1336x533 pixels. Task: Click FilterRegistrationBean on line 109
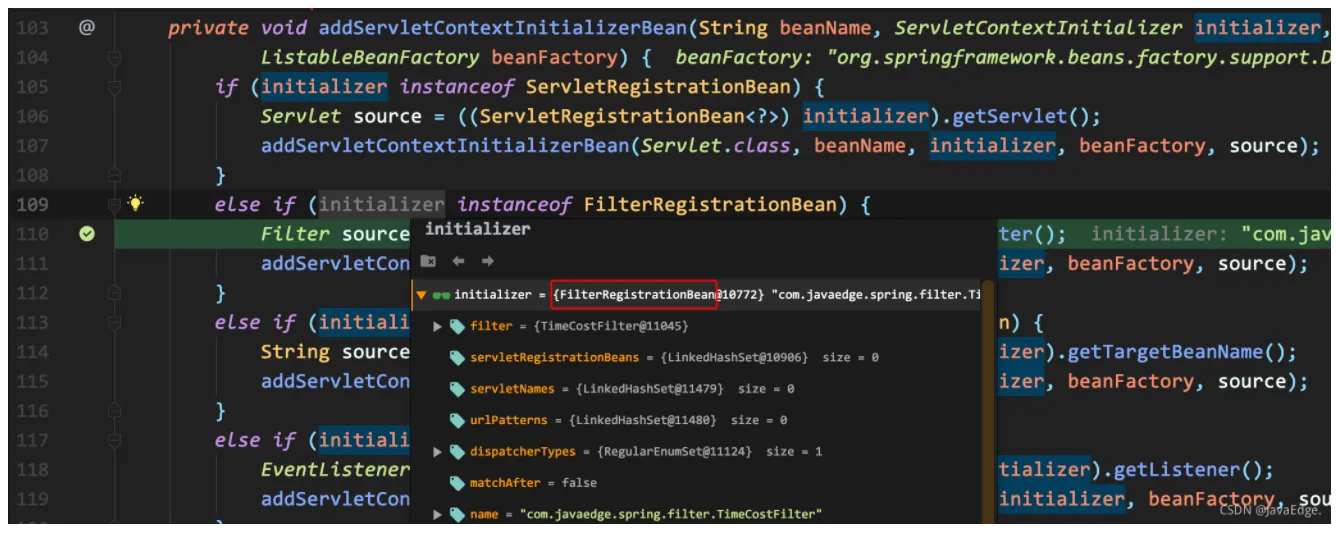(710, 205)
